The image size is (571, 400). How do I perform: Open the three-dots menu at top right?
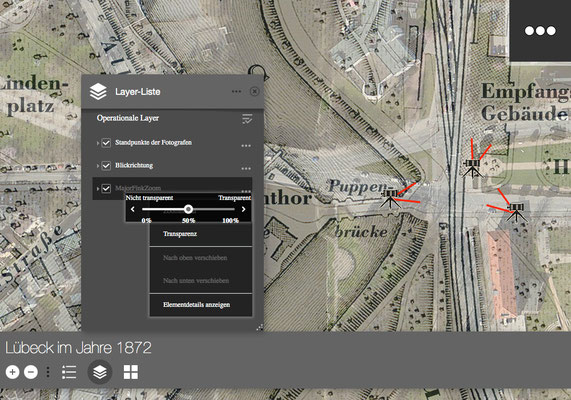540,31
